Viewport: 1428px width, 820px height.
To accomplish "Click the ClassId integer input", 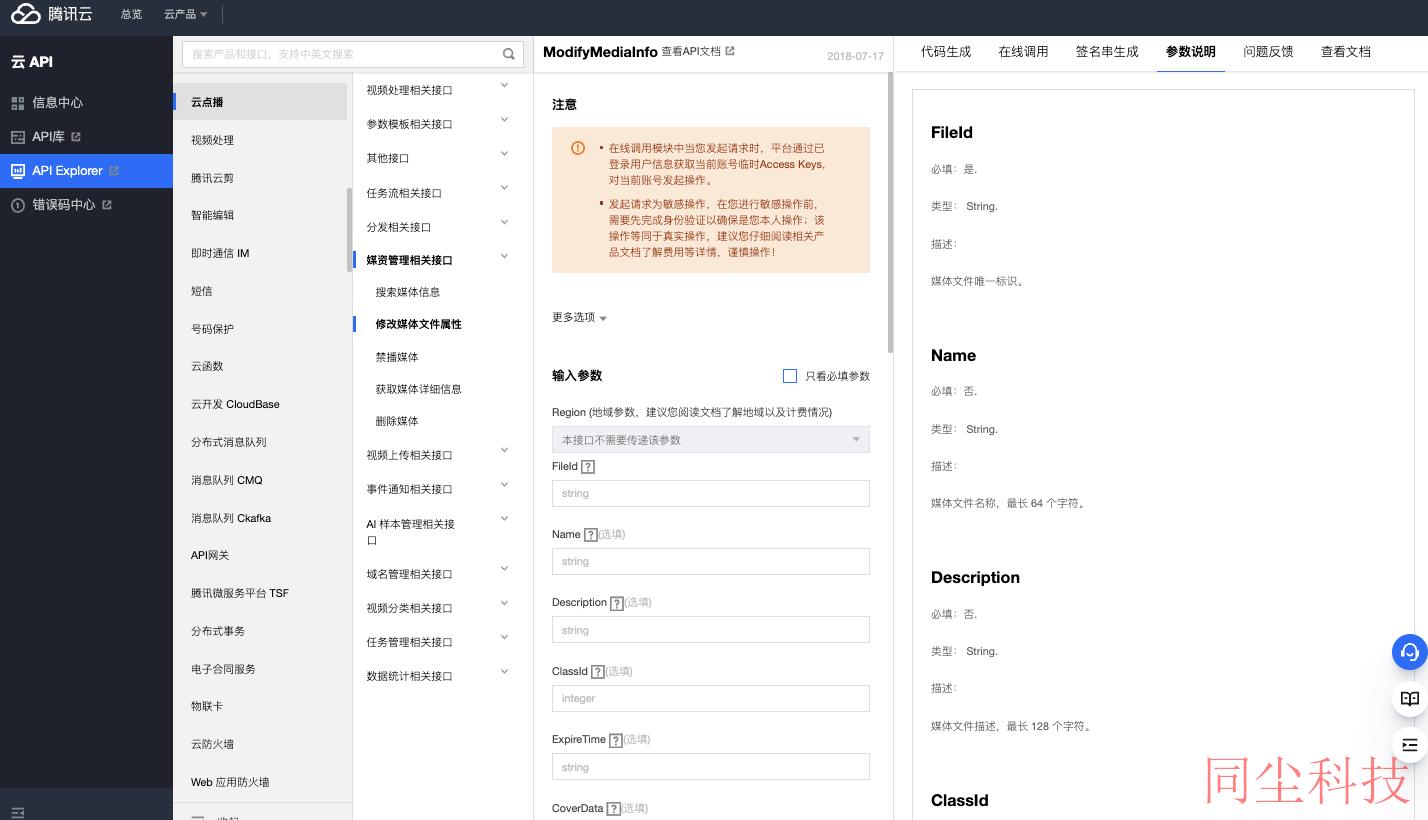I will [x=711, y=698].
